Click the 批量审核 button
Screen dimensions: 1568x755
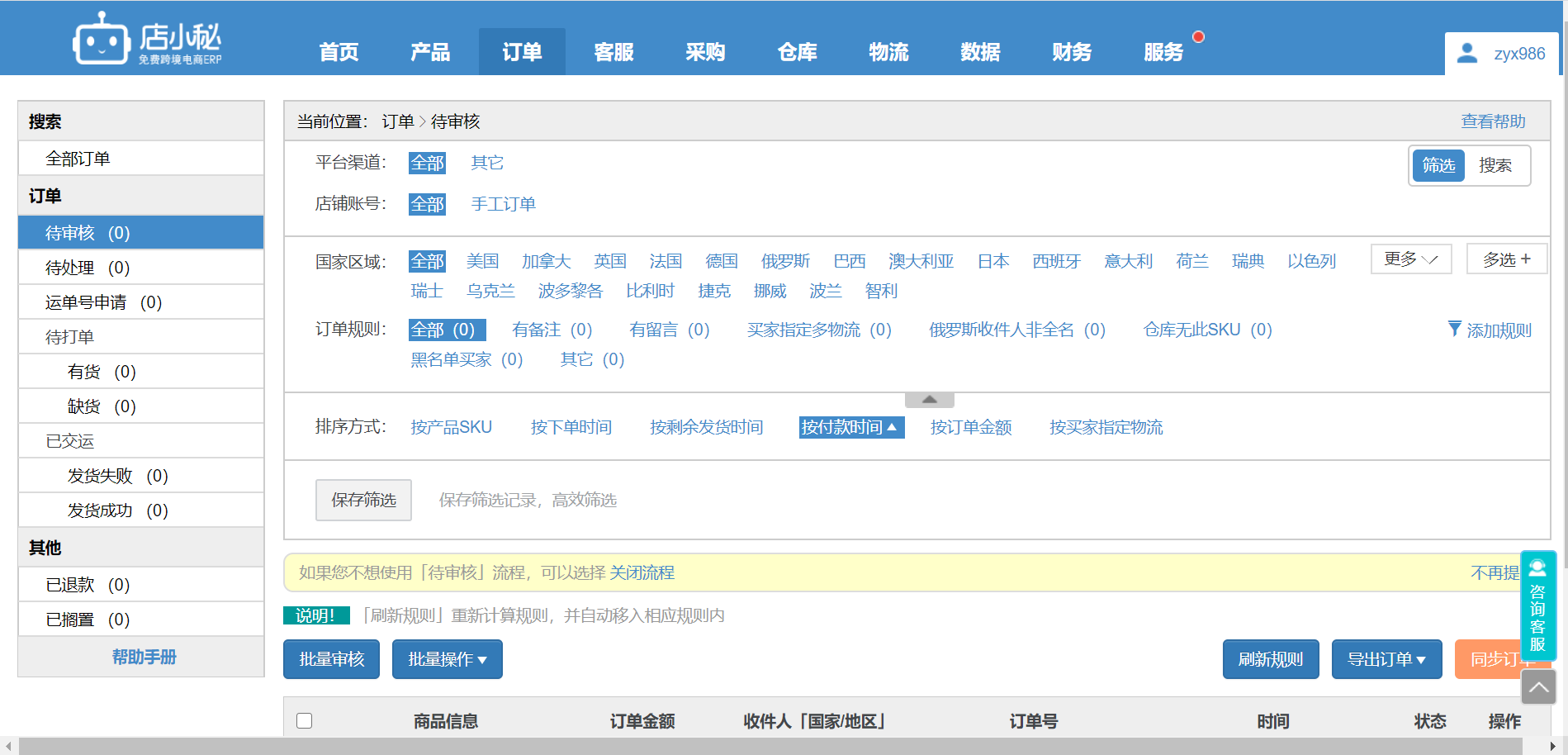coord(331,659)
